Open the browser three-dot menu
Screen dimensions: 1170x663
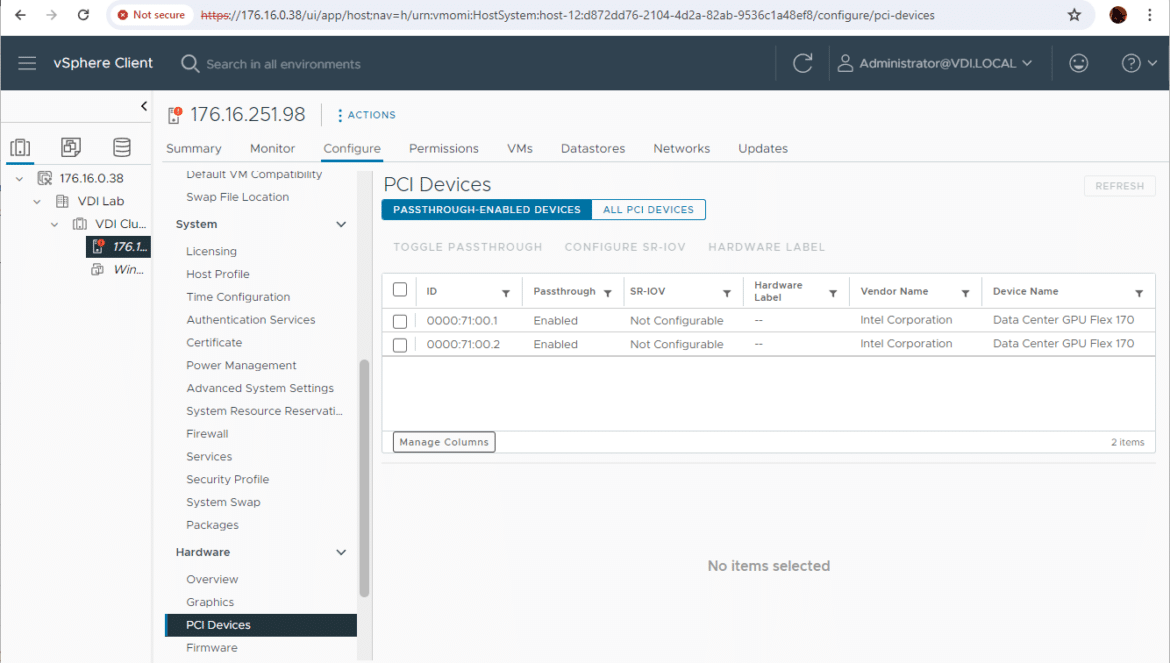point(1150,15)
